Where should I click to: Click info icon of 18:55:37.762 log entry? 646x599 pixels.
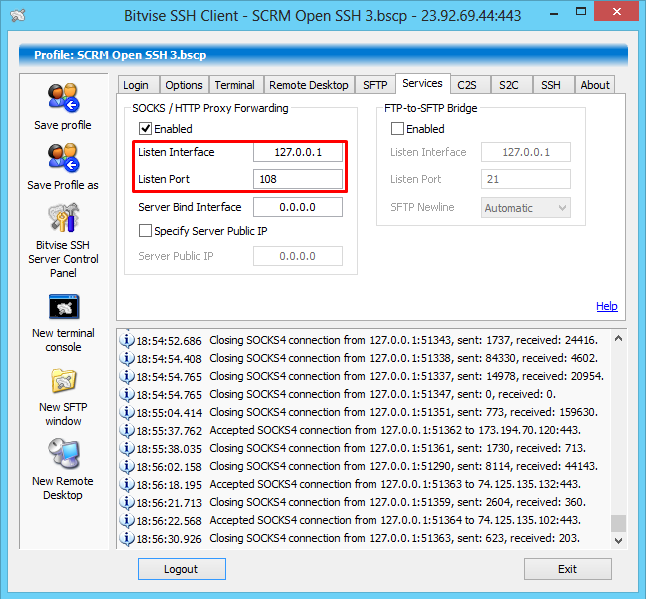point(127,431)
